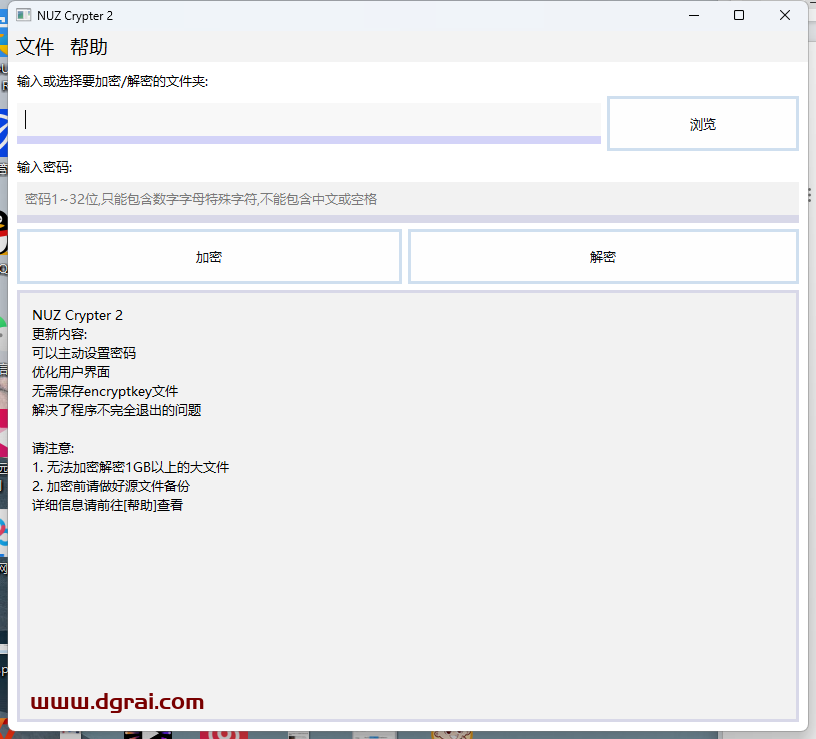Click the line '2. 加密前请做好源文件备份'
Image resolution: width=816 pixels, height=739 pixels.
(x=111, y=486)
